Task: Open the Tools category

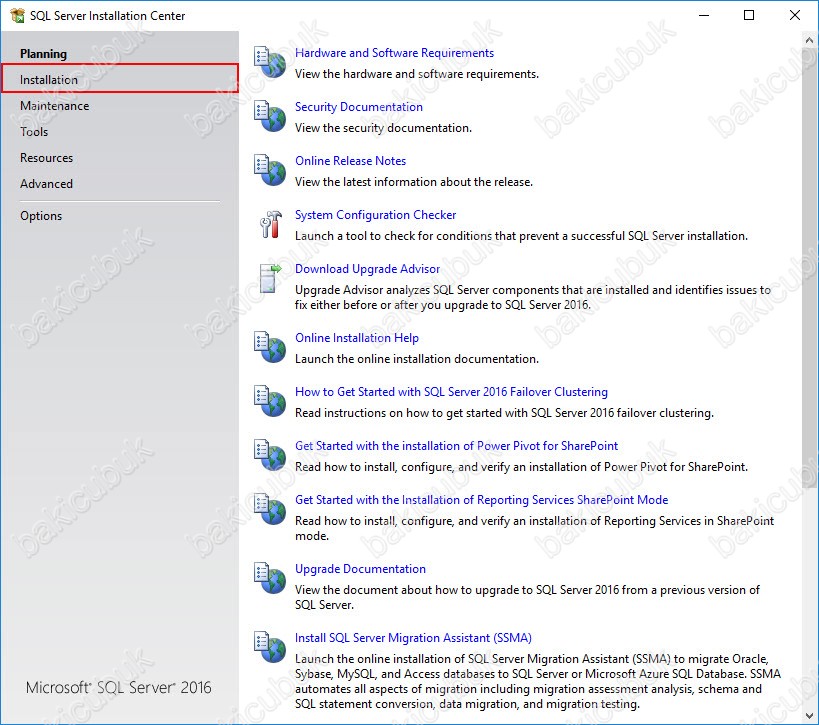Action: (34, 132)
